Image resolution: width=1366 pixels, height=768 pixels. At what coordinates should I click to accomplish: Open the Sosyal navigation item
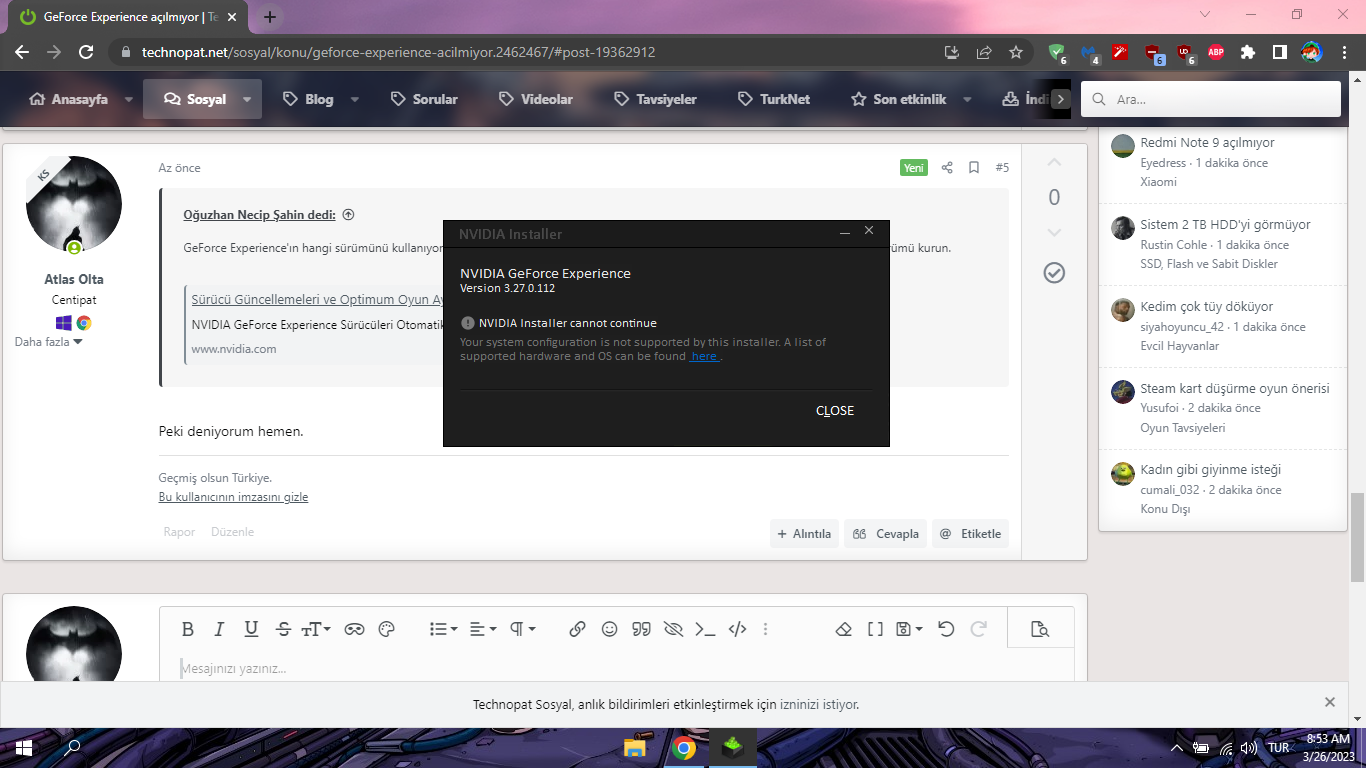[195, 99]
